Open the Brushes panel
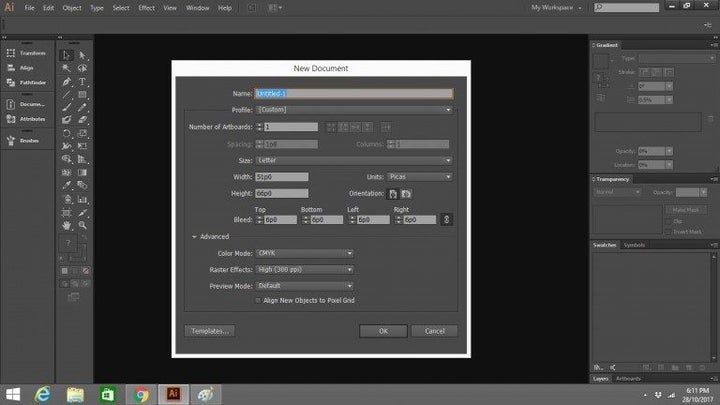This screenshot has height=405, width=720. [26, 140]
